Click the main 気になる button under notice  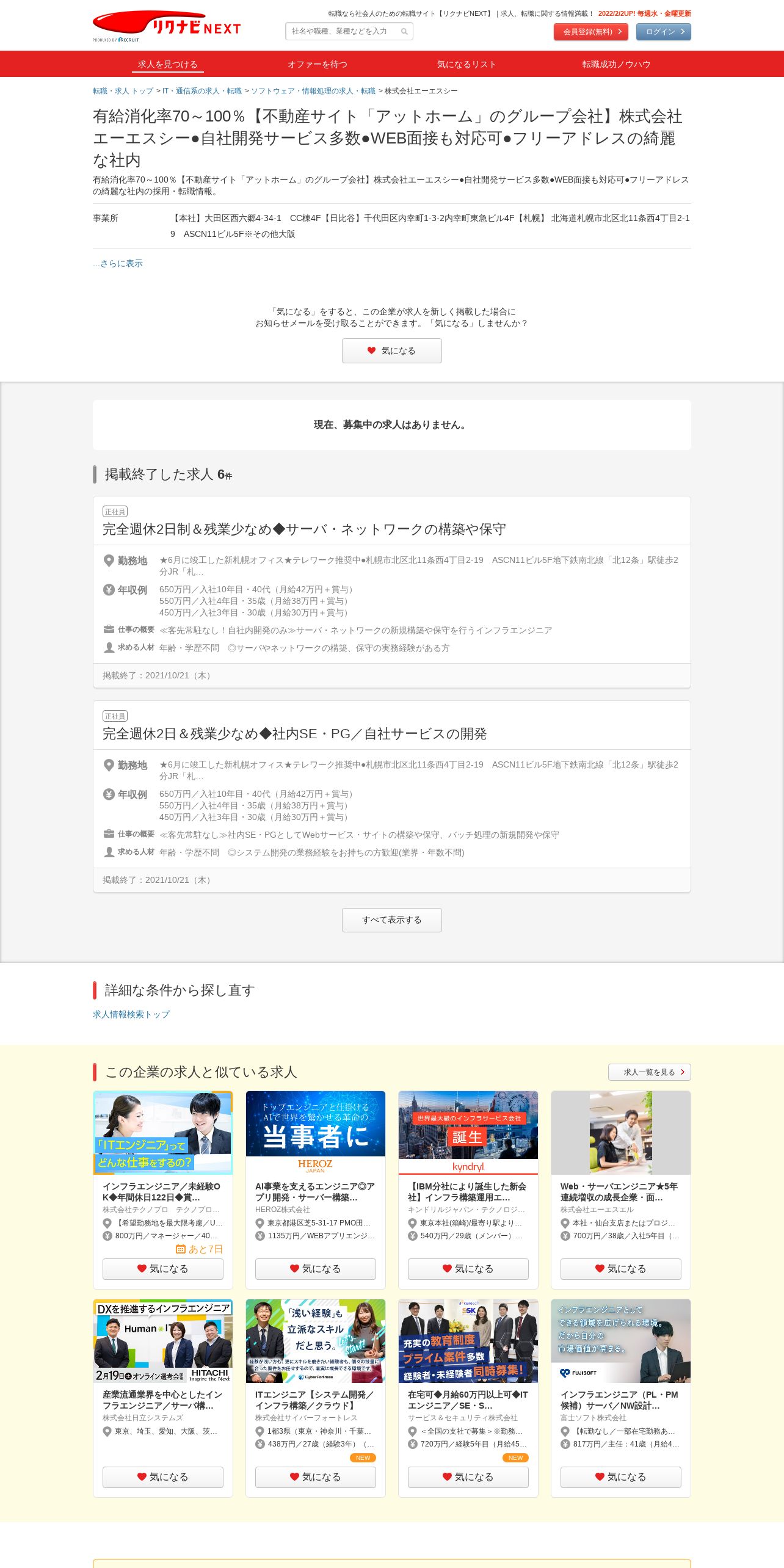click(x=391, y=350)
